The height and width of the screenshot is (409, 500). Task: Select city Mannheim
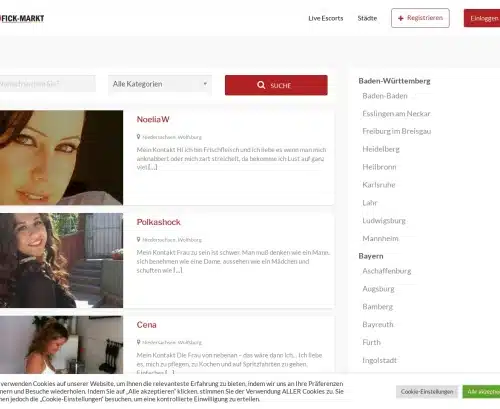[x=380, y=239]
